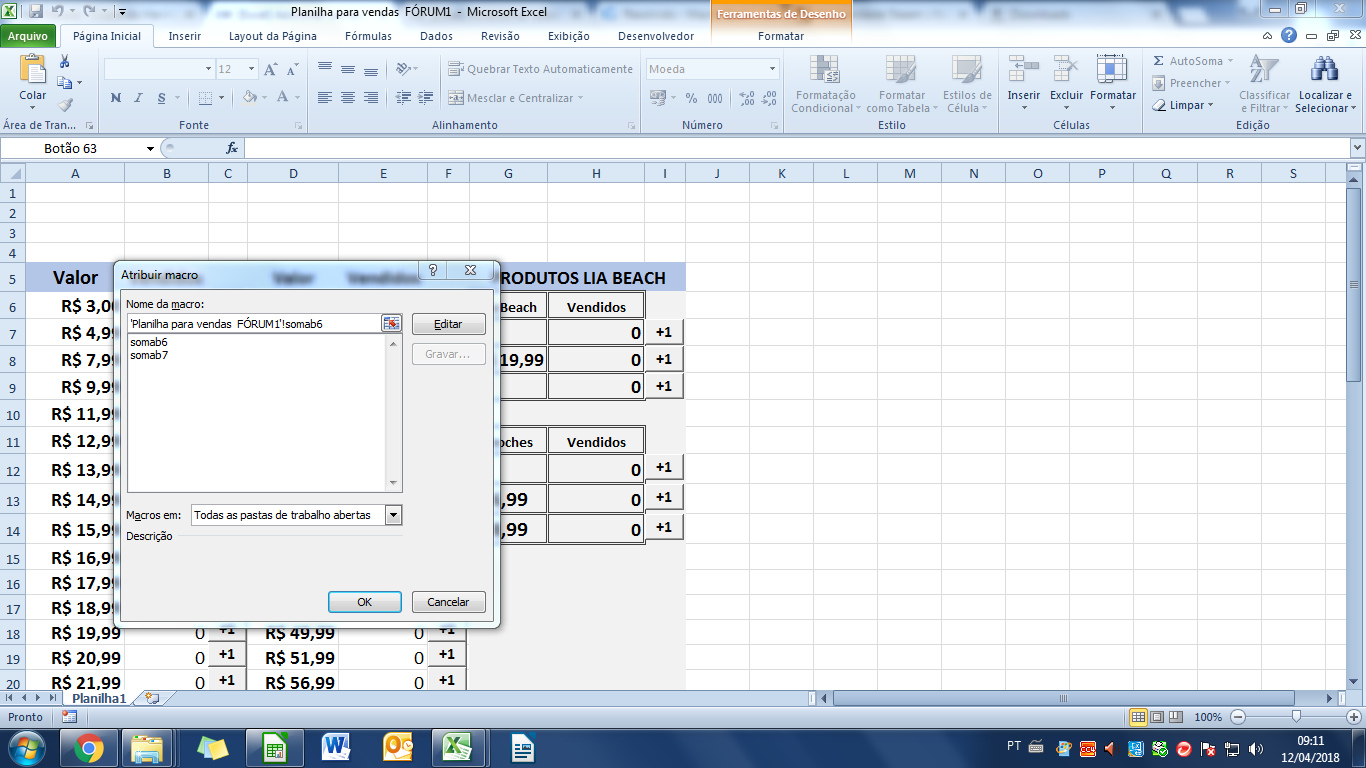Click the increase font size icon
Screen dimensions: 1366x768
tap(271, 69)
